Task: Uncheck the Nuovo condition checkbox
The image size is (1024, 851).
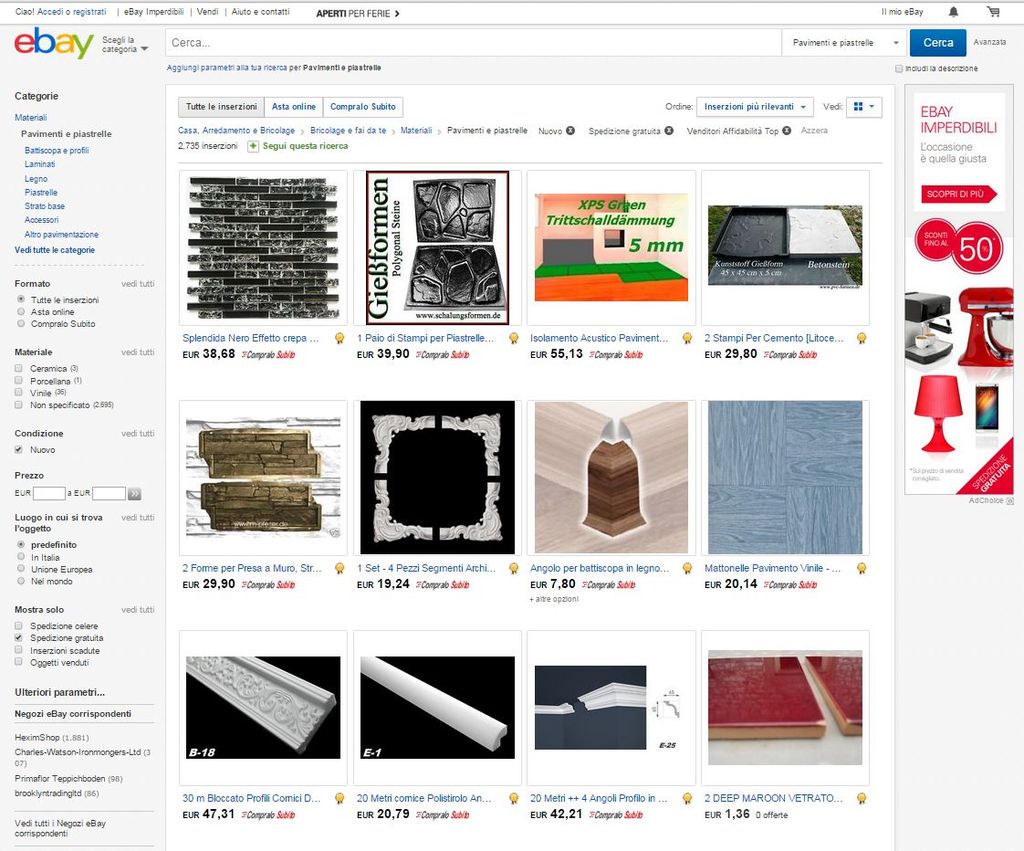Action: [19, 450]
